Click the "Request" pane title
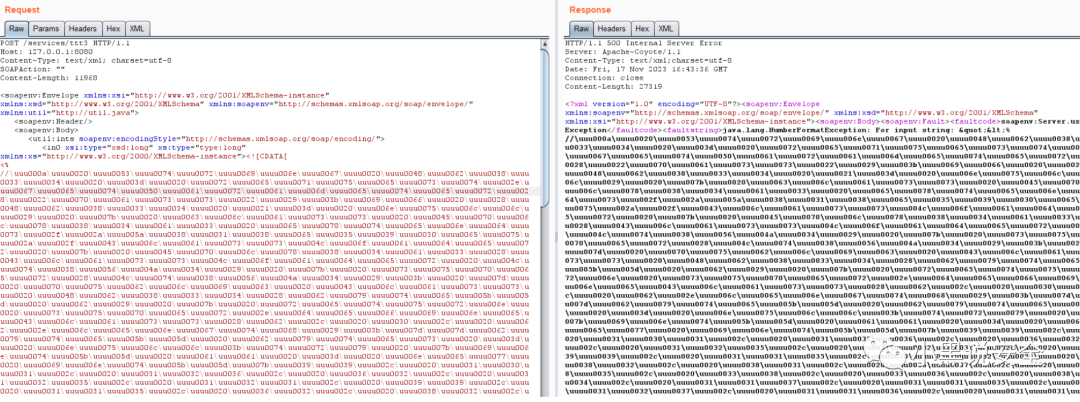This screenshot has height=402, width=1080. [21, 9]
